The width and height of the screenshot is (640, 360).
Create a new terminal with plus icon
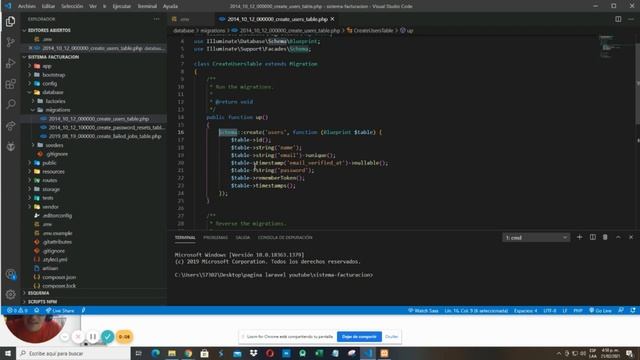tap(579, 237)
